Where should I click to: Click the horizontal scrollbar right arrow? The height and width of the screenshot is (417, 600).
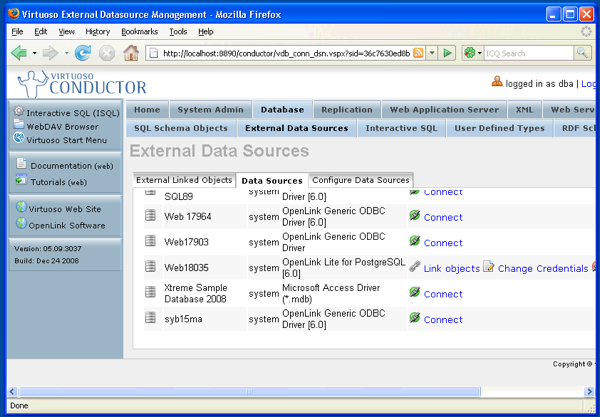pos(590,391)
